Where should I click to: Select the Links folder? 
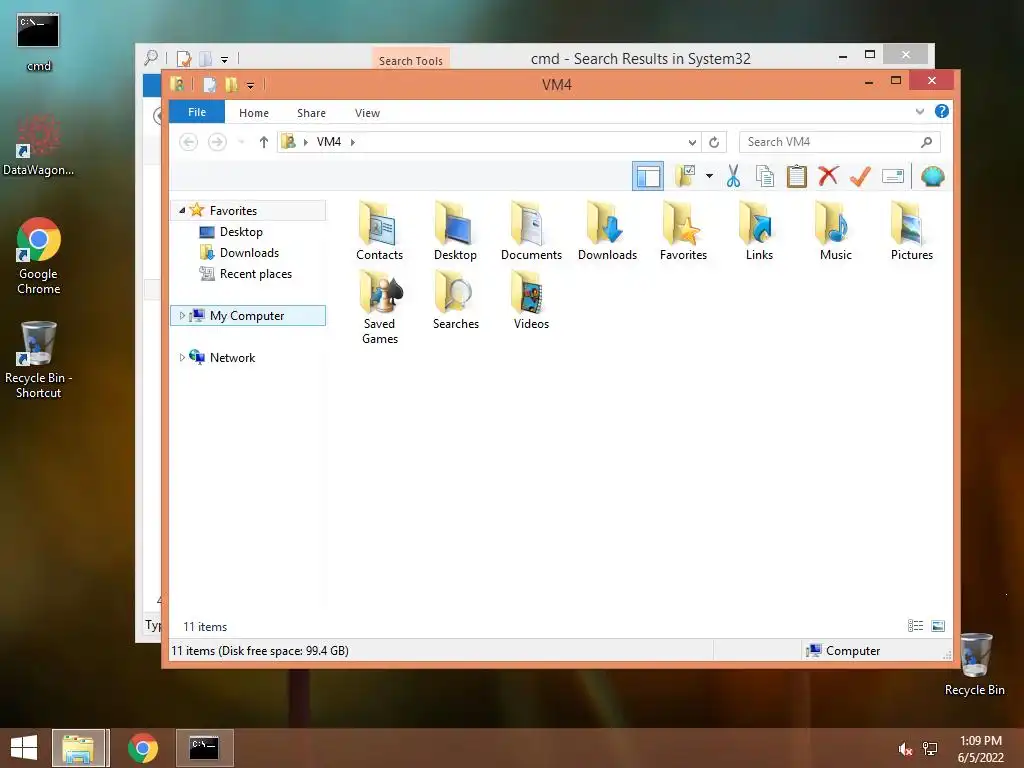759,231
